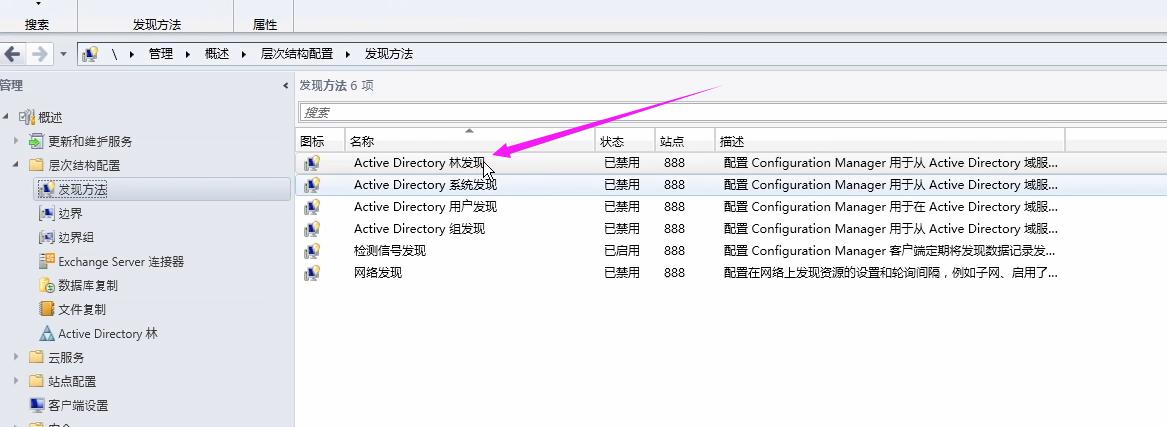Click the icon of Active Directory 林发现 row
Screen dimensions: 1167x427
click(312, 163)
